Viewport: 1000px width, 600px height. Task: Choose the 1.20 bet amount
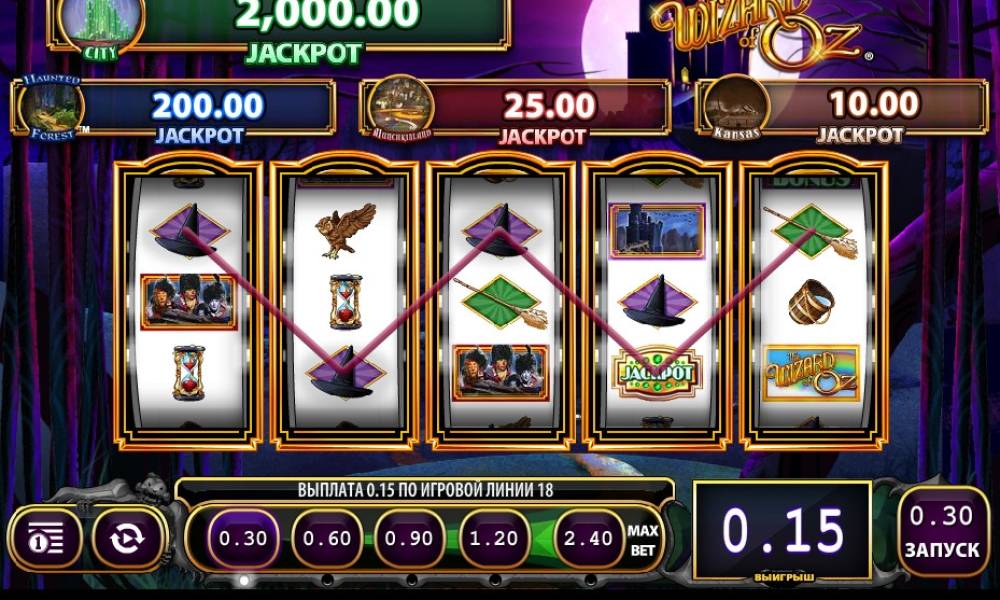pyautogui.click(x=494, y=538)
